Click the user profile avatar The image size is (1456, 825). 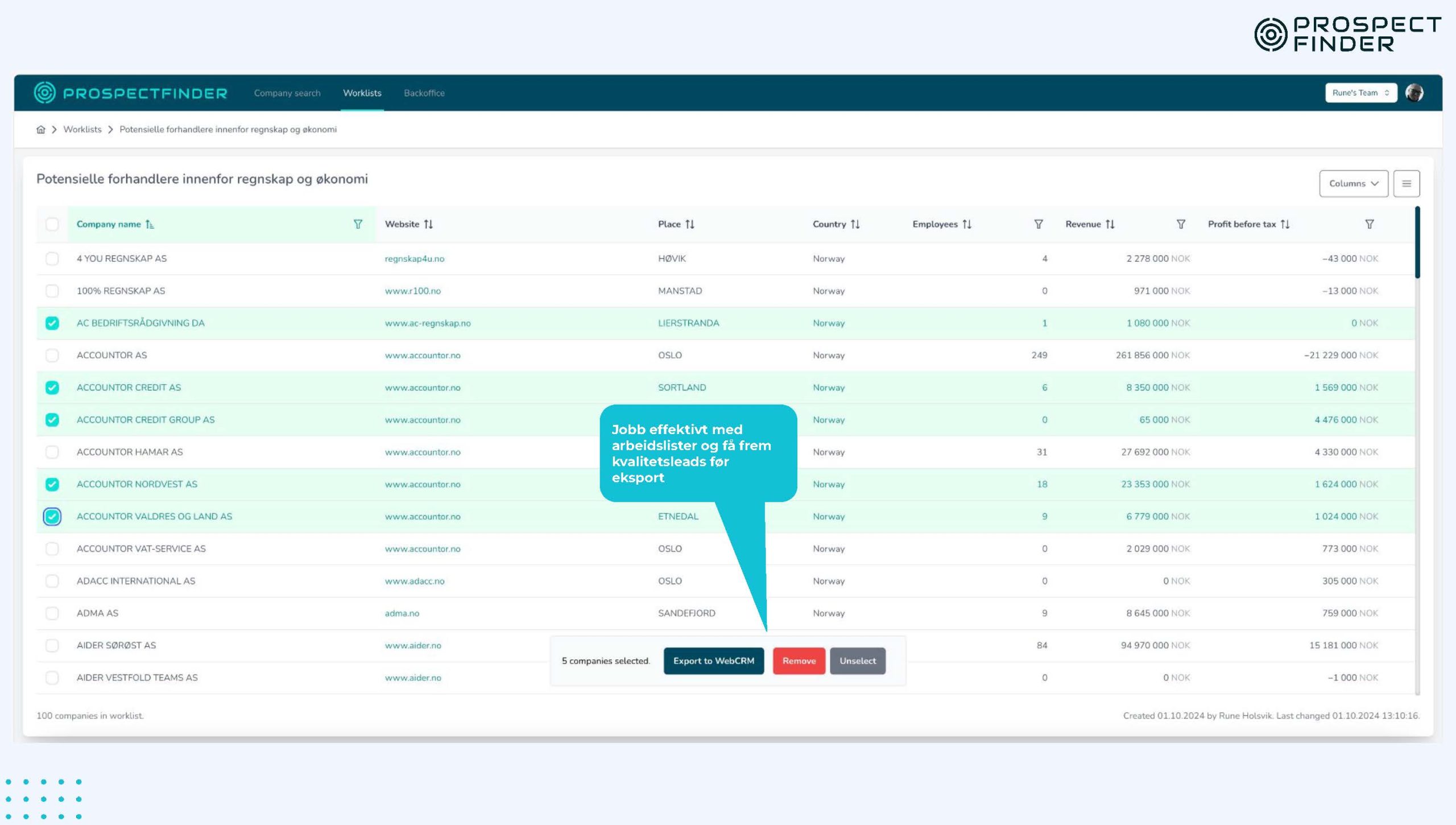click(x=1414, y=93)
